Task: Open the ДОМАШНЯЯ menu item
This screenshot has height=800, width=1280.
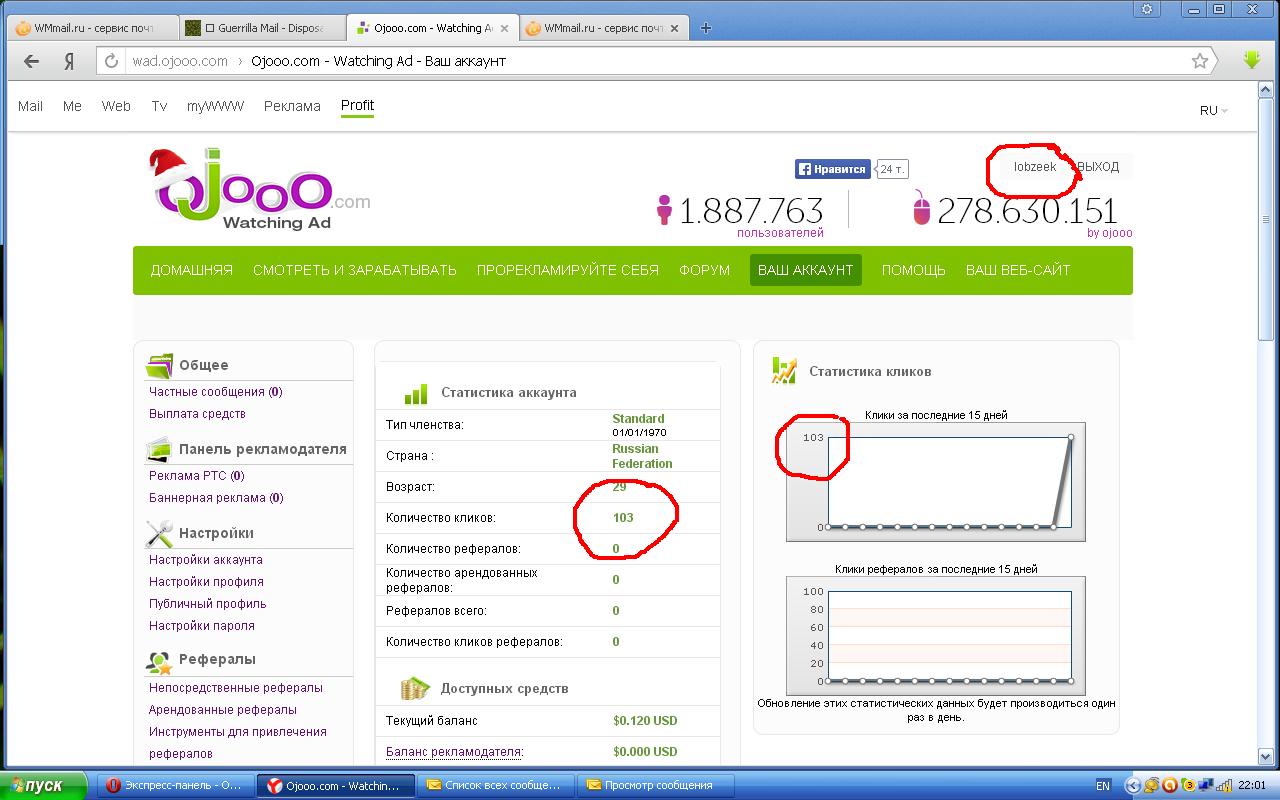Action: tap(192, 270)
